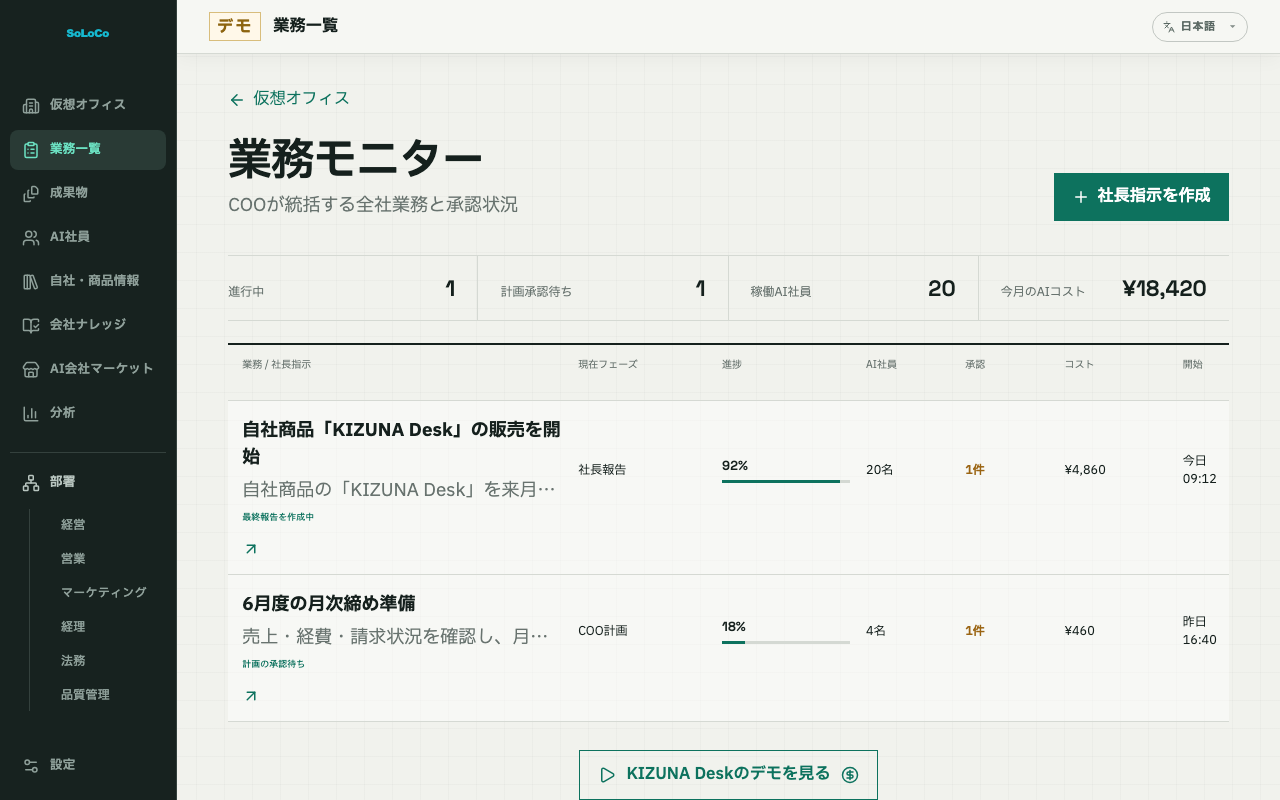The height and width of the screenshot is (800, 1280).
Task: Click the SoLoCo logo
Action: [88, 33]
